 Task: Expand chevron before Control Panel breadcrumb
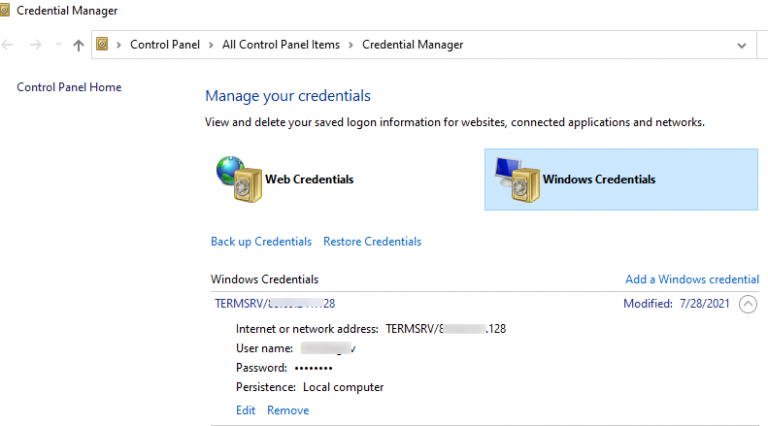tap(119, 45)
